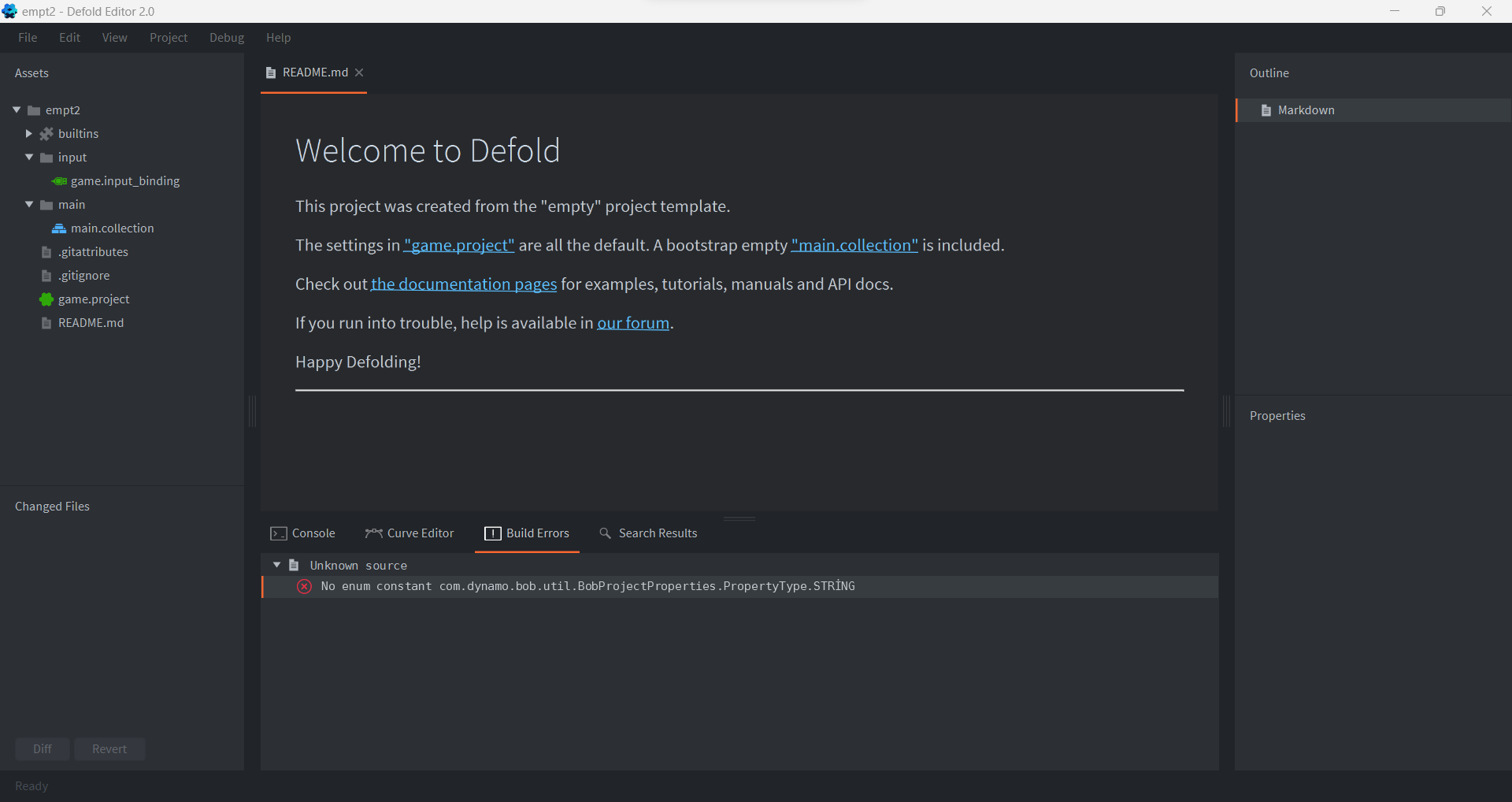Select the main.collection file icon
Image resolution: width=1512 pixels, height=802 pixels.
[x=59, y=228]
